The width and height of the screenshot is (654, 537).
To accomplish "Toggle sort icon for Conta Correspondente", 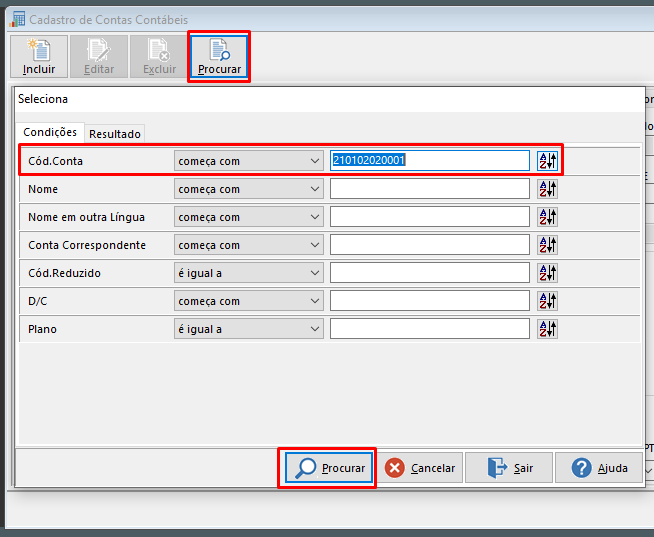I will click(547, 245).
